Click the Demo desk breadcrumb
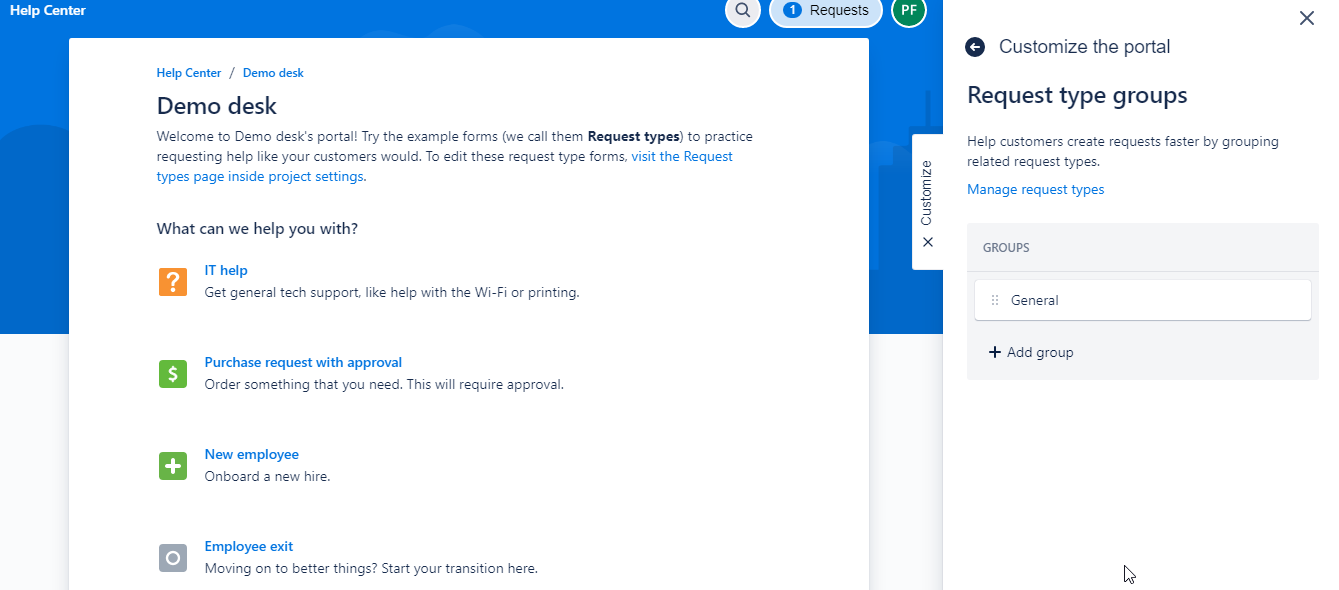The image size is (1339, 590). click(273, 72)
